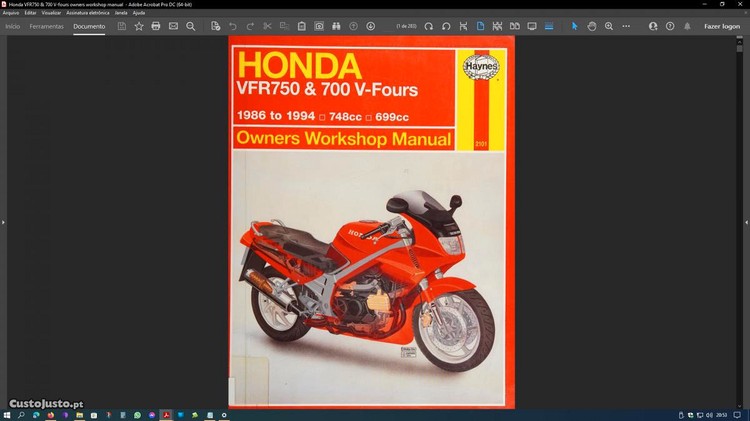Screen dimensions: 750x421
Task: Go to next page down arrow
Action: point(371,26)
